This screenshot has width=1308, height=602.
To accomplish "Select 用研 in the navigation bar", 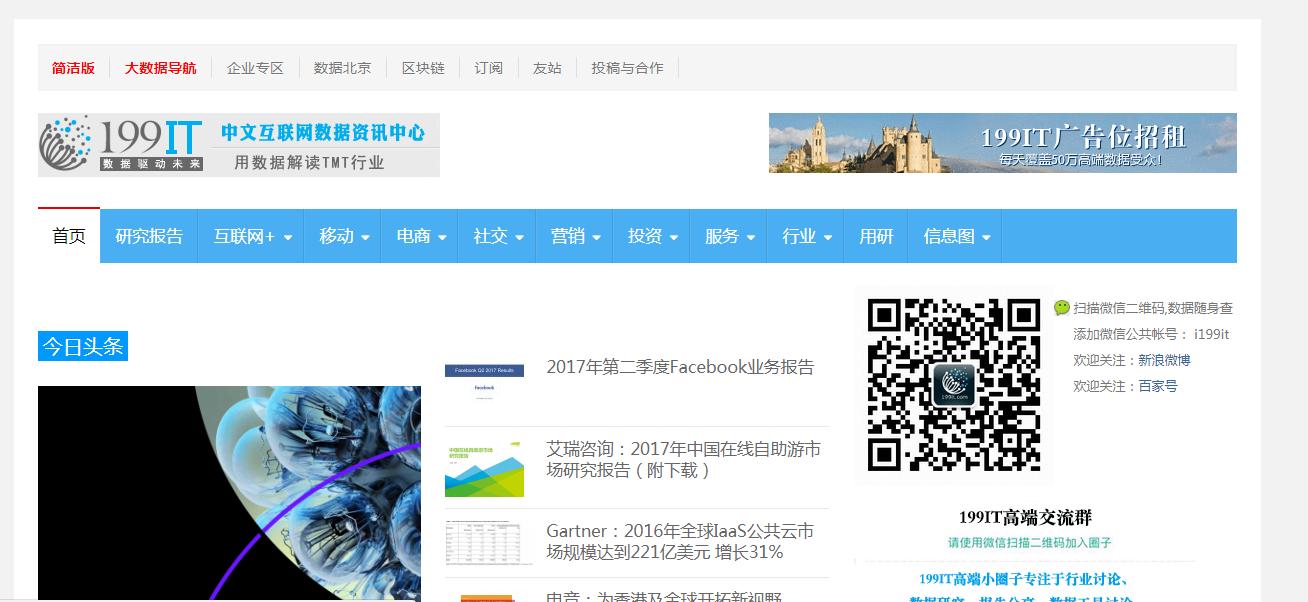I will pos(876,236).
